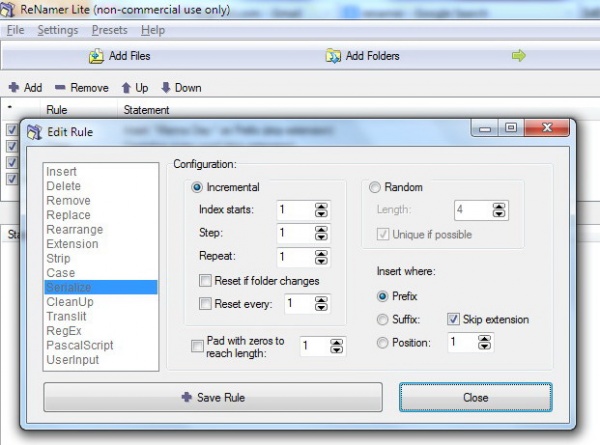Viewport: 600px width, 445px height.
Task: Uncheck the Skip extension checkbox
Action: click(x=453, y=319)
